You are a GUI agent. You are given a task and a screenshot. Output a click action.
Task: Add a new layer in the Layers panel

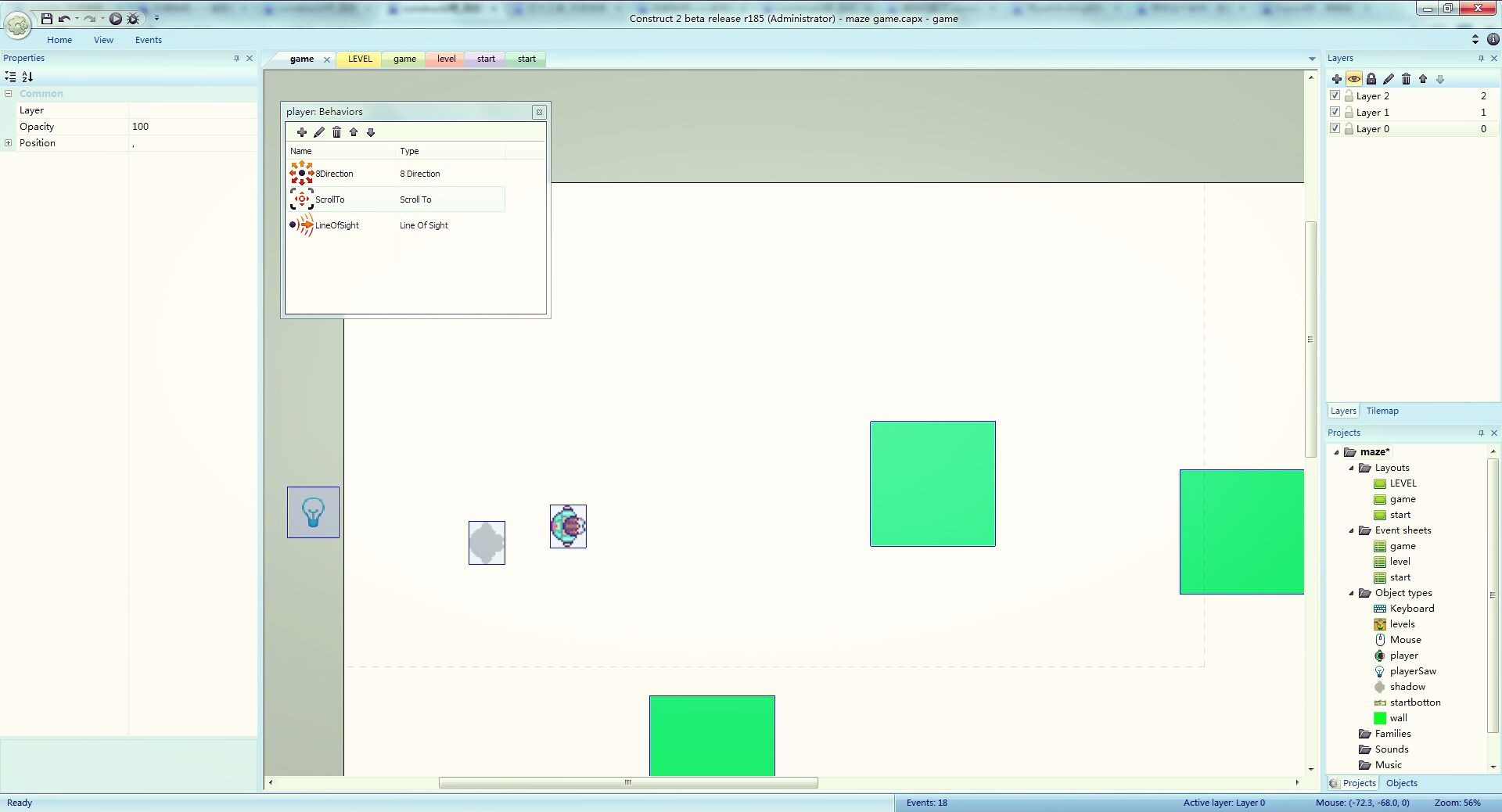pyautogui.click(x=1337, y=79)
